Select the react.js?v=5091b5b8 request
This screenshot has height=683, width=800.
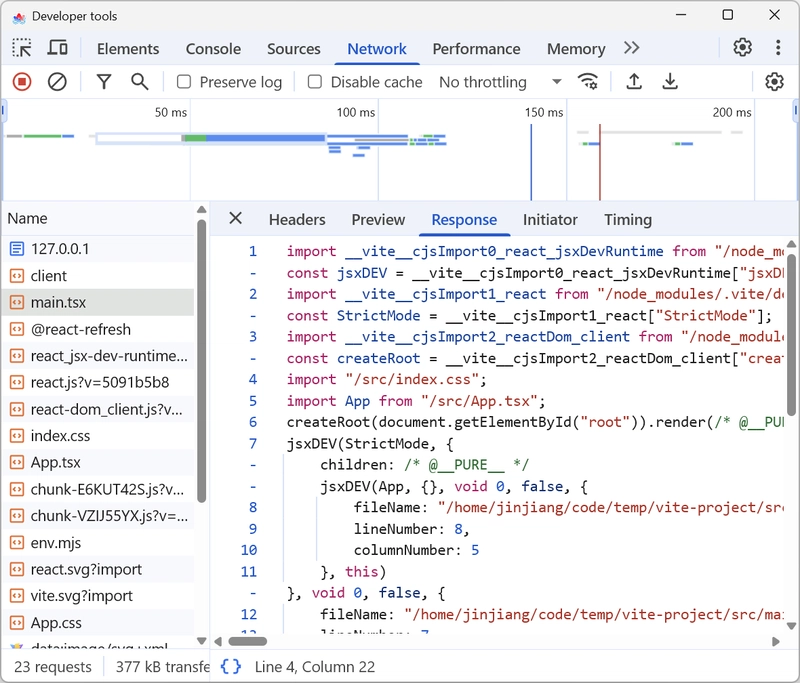coord(98,383)
